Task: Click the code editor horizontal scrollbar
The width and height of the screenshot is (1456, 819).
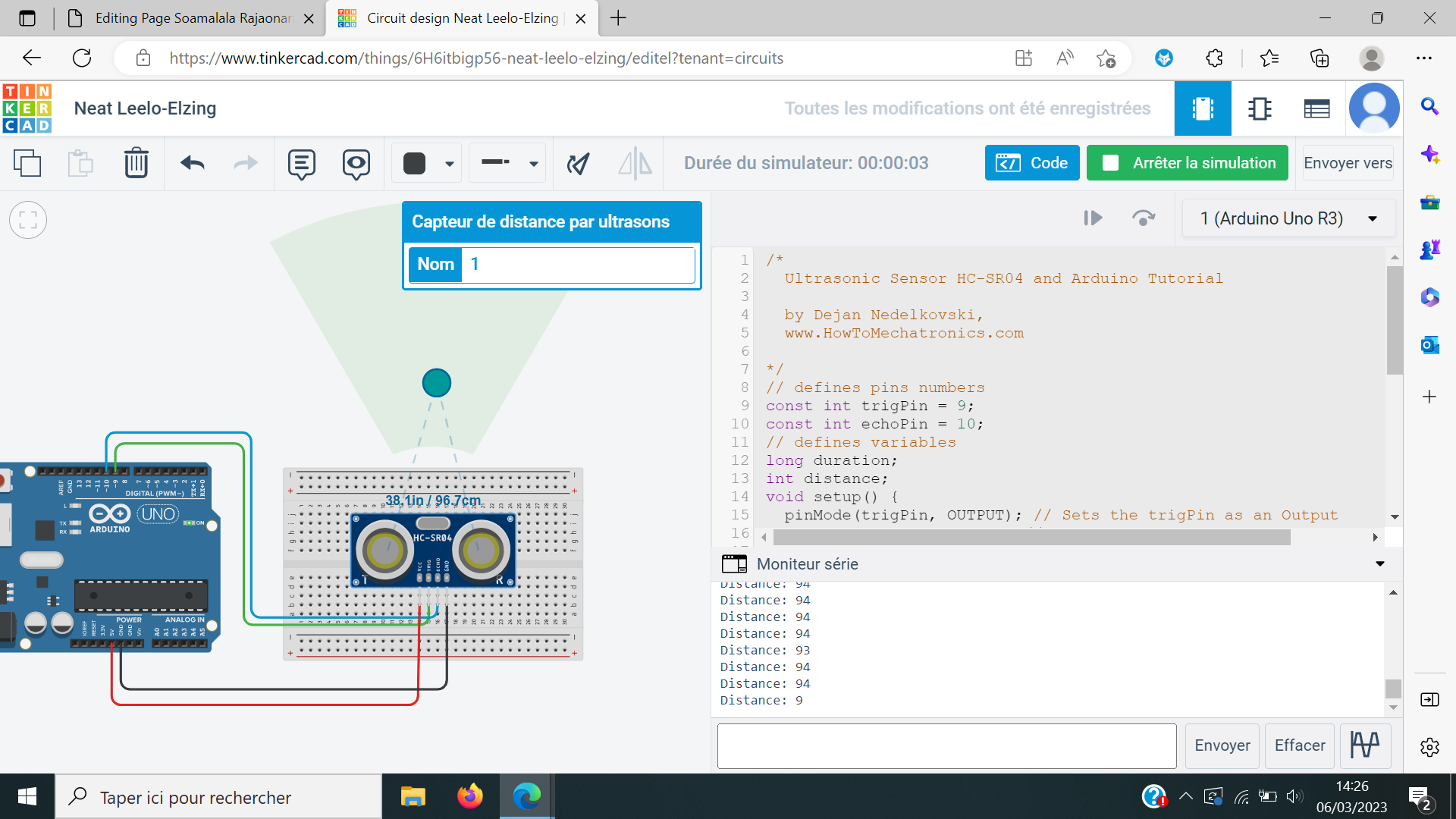Action: (x=1031, y=538)
